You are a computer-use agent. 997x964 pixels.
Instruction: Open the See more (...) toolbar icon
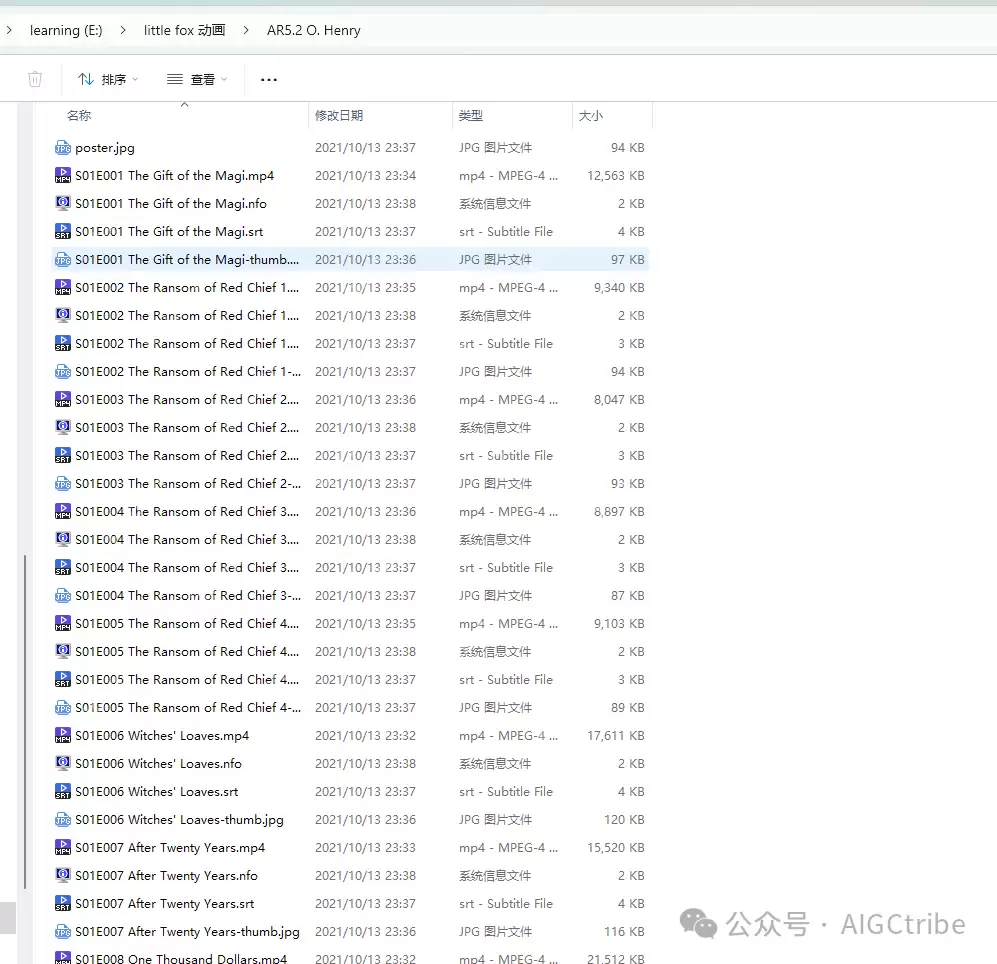268,79
